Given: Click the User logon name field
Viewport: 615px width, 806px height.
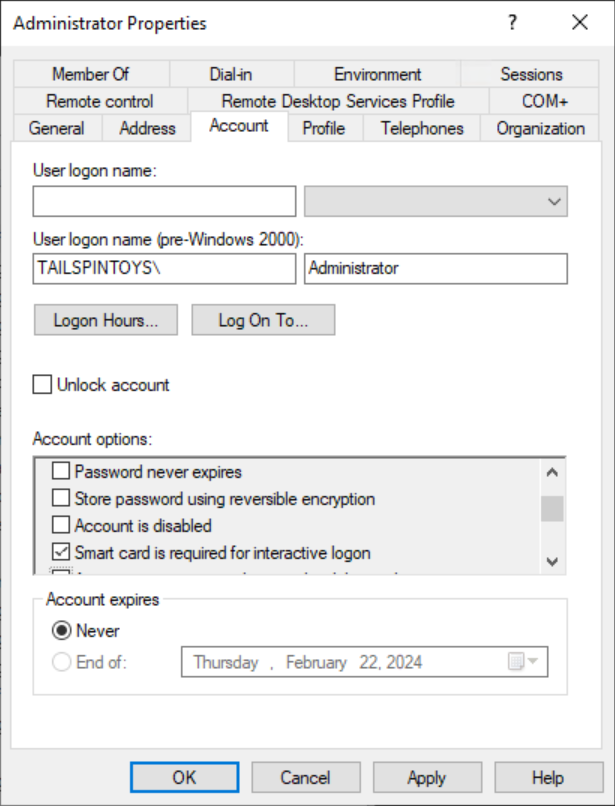Looking at the screenshot, I should click(165, 202).
